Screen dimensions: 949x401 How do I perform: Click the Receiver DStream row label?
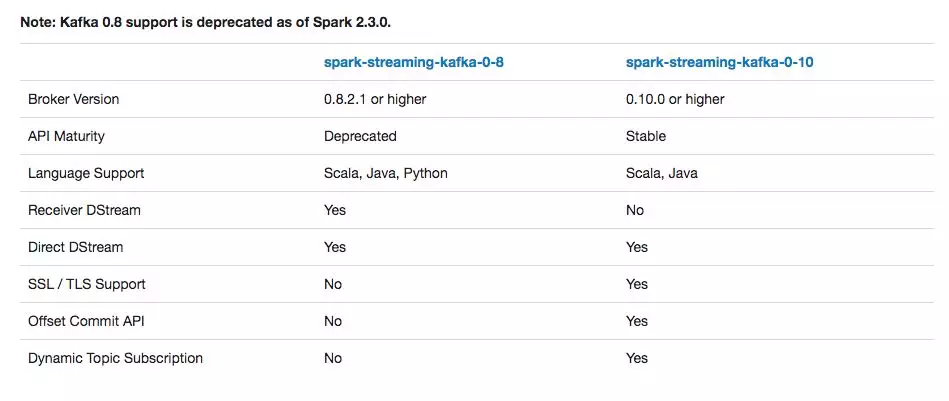point(84,210)
